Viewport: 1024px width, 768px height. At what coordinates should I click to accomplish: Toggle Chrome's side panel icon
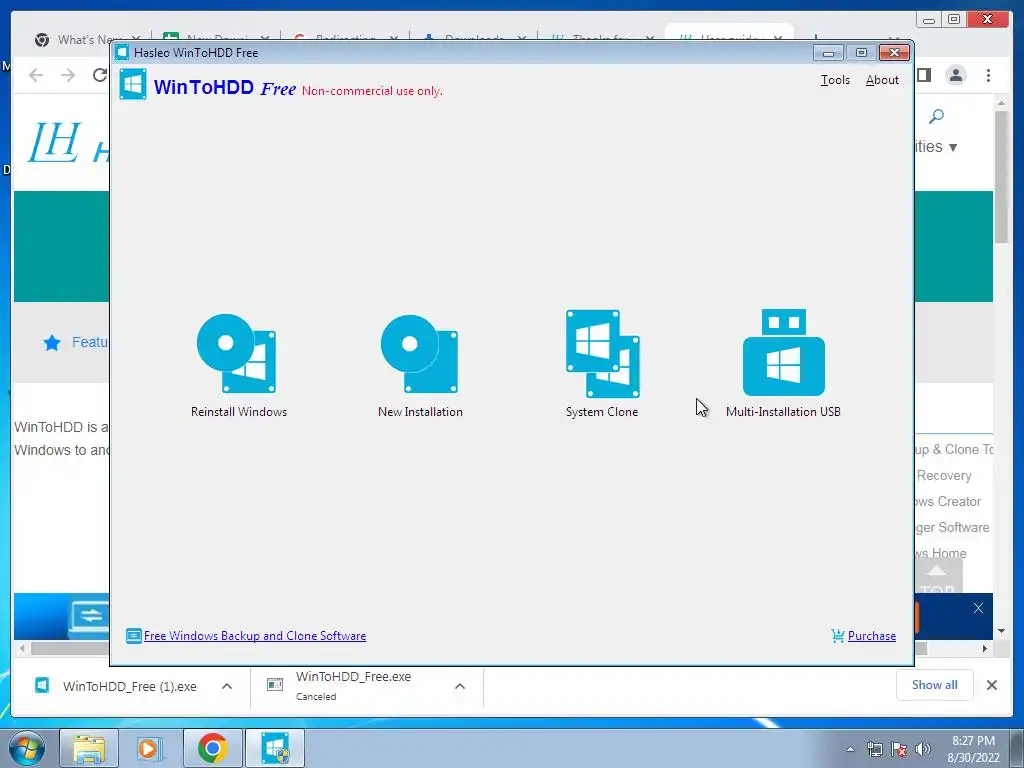pos(923,75)
